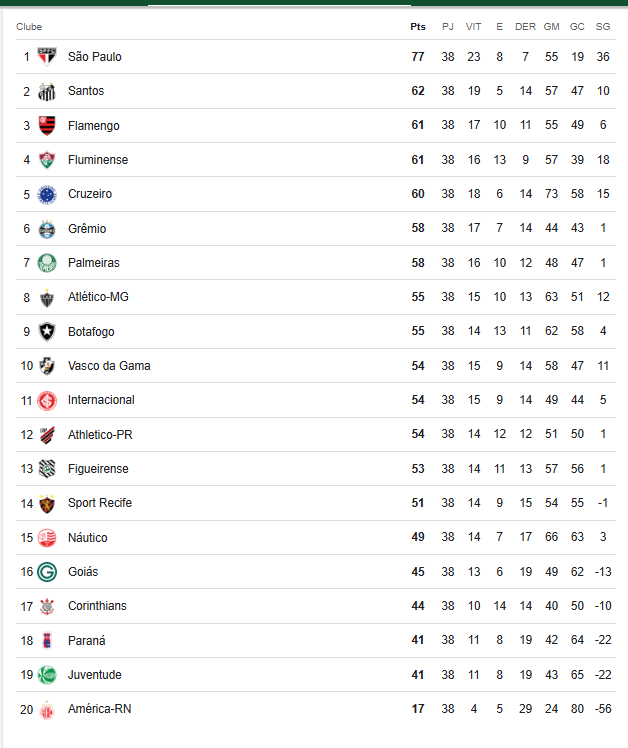Click the São Paulo club crest
The image size is (628, 748).
tap(47, 57)
